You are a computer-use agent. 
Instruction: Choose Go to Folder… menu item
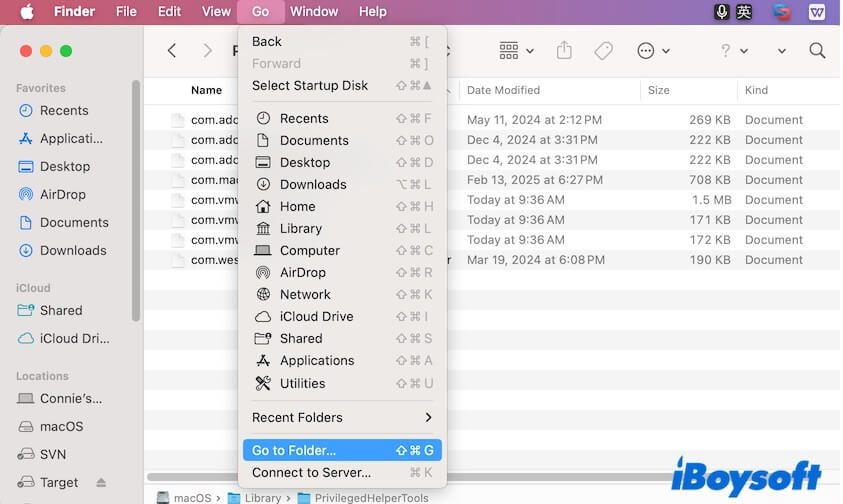click(x=341, y=451)
